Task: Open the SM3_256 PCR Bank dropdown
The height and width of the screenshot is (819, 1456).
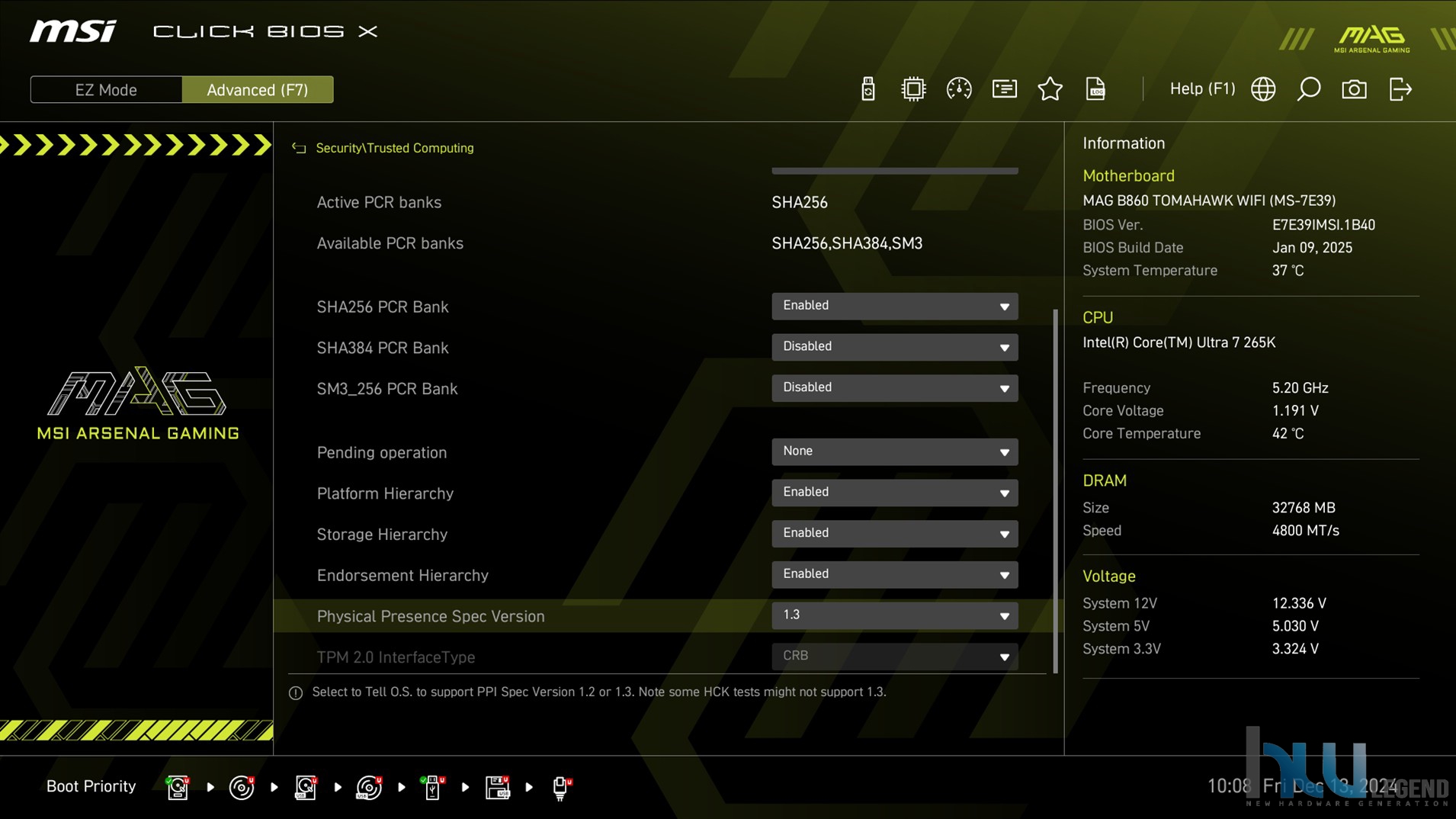Action: coord(894,388)
